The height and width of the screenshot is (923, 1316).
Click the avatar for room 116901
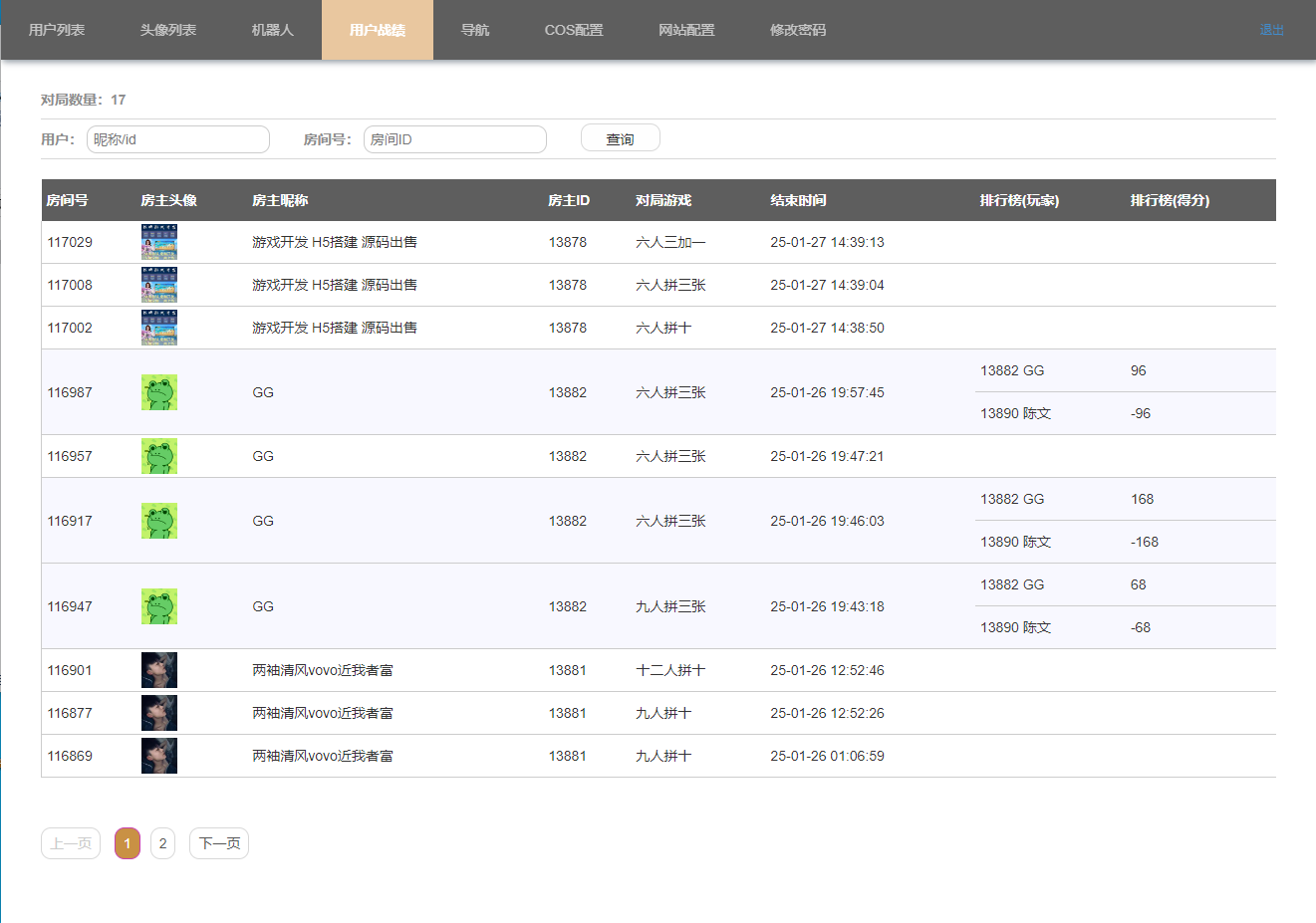[x=158, y=669]
